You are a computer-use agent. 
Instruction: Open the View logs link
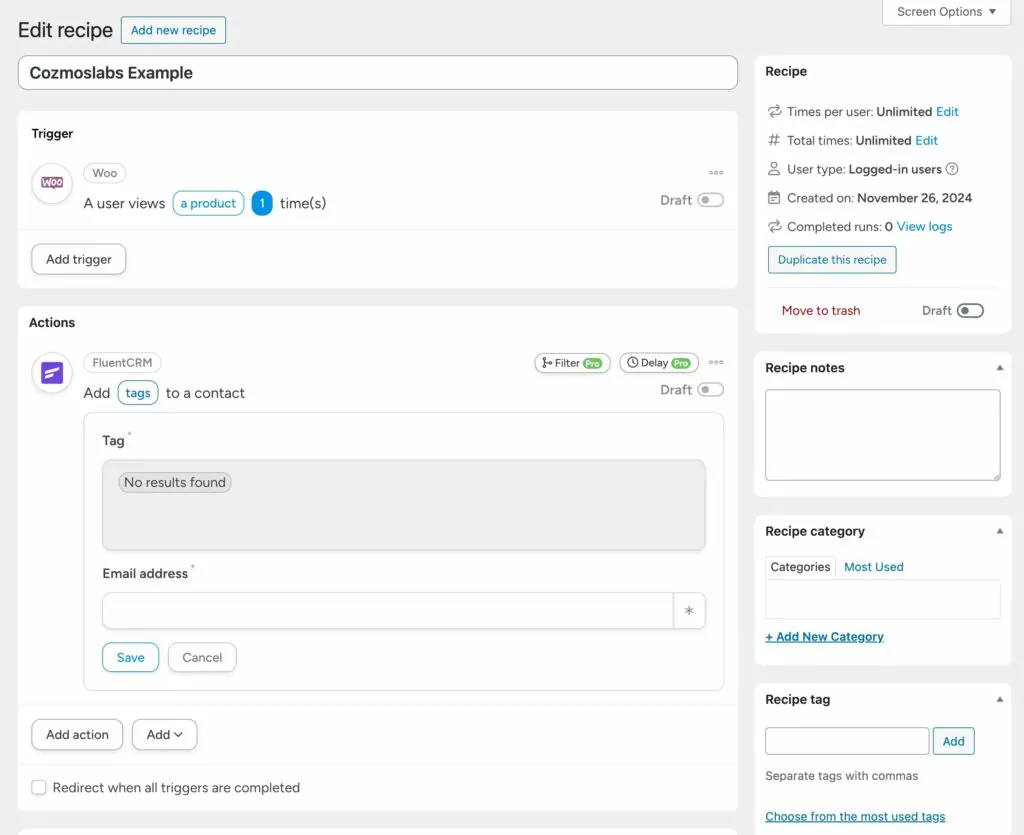[924, 227]
